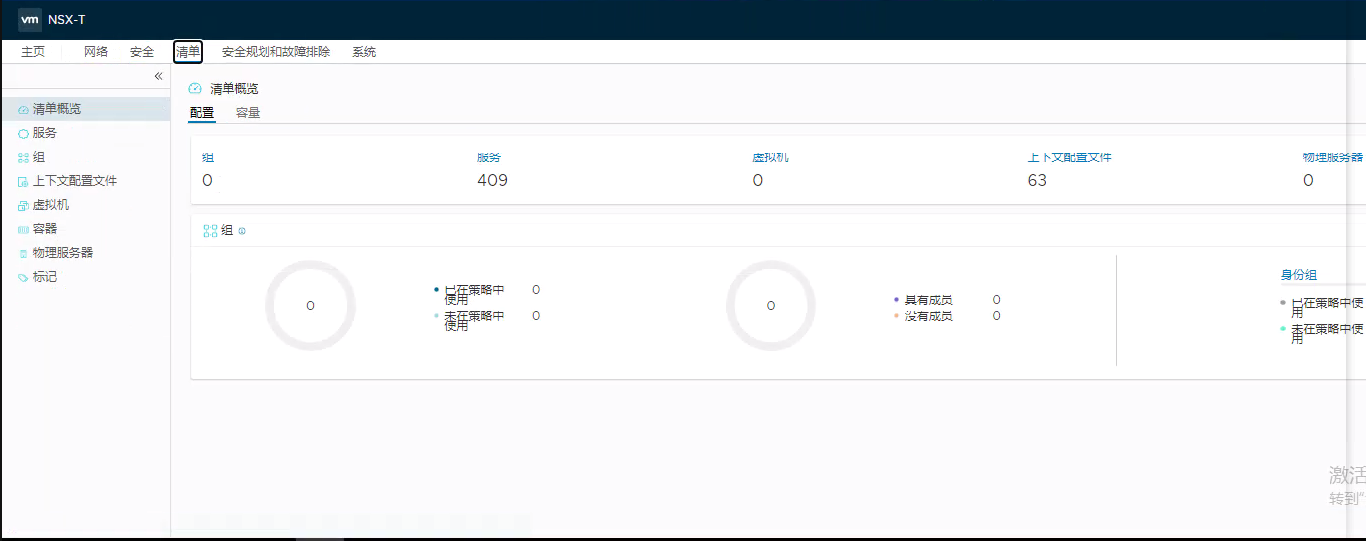1366x541 pixels.
Task: Click the 虚拟机 sidebar icon
Action: tap(23, 206)
